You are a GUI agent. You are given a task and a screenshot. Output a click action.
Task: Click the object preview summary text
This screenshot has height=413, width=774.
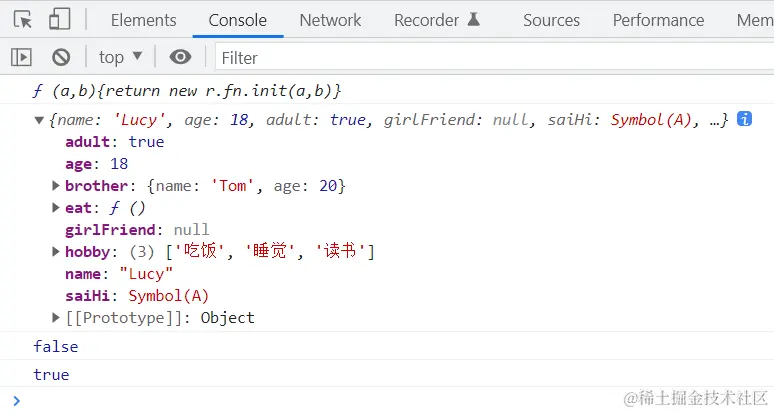(388, 120)
